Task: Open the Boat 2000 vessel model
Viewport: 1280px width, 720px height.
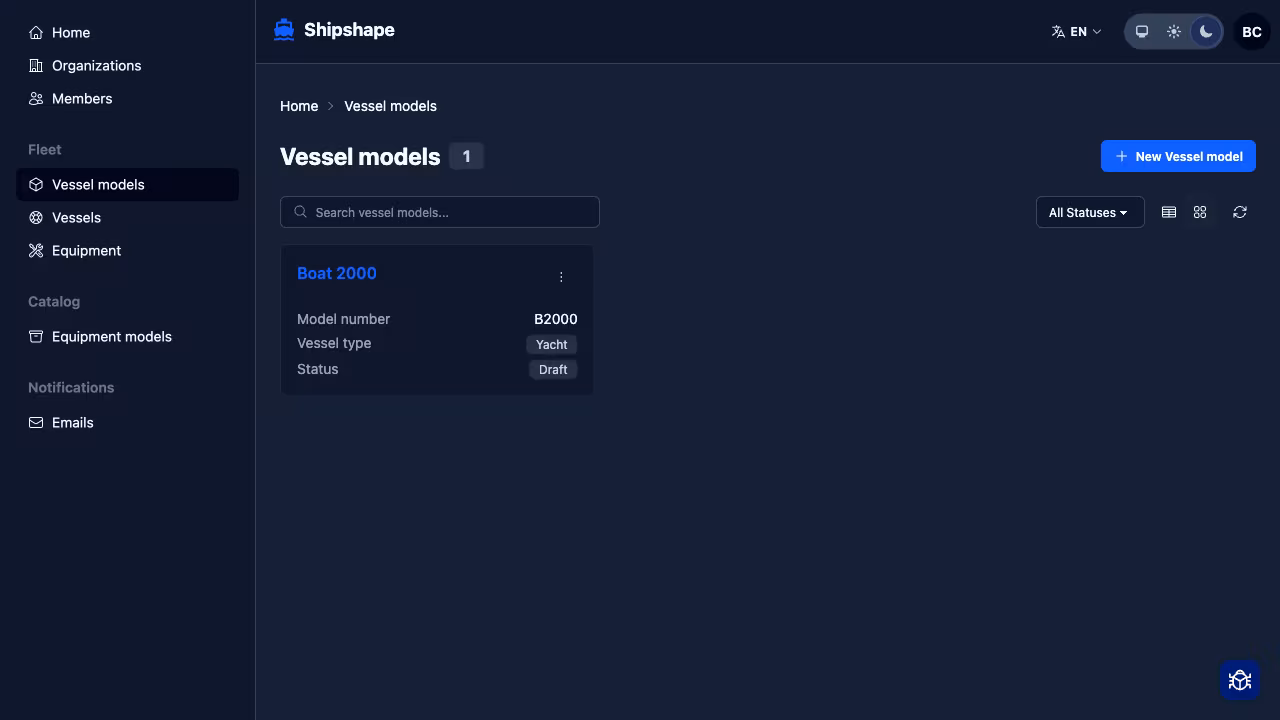Action: [337, 273]
